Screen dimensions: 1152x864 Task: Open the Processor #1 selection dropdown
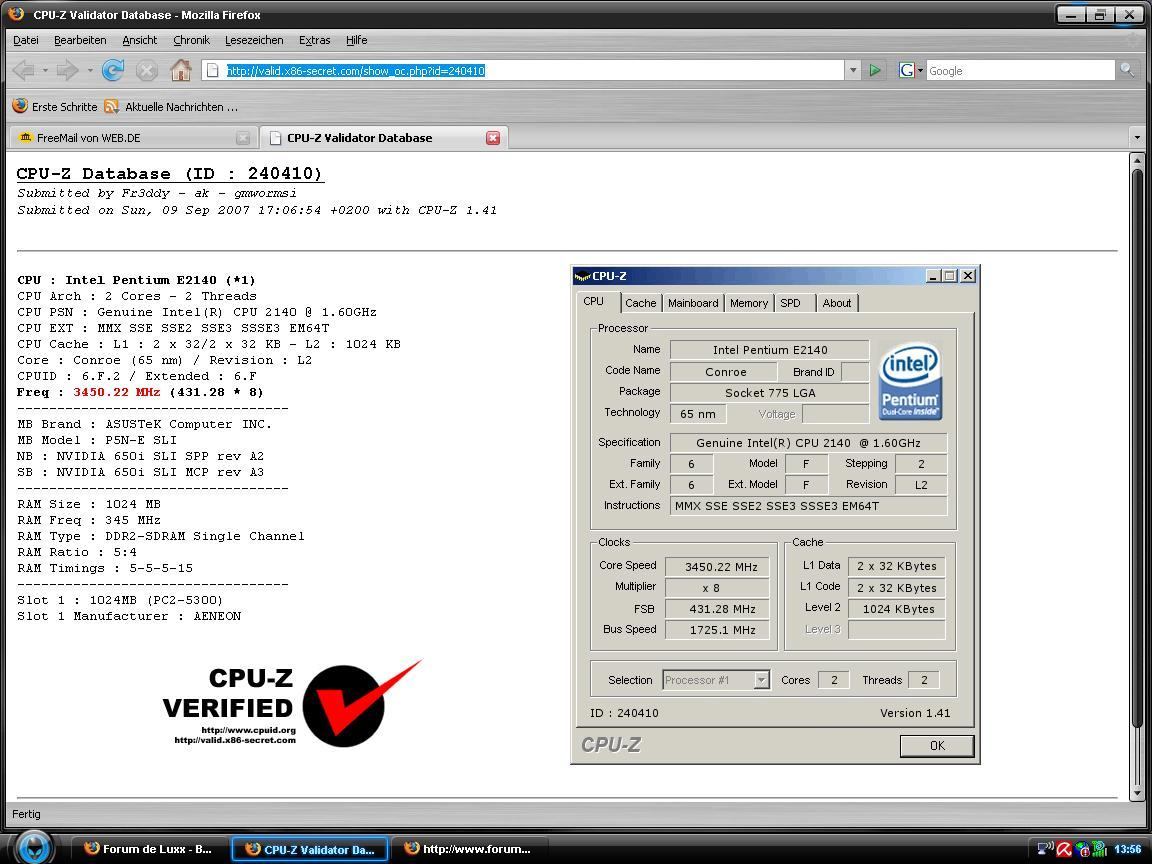[x=762, y=680]
